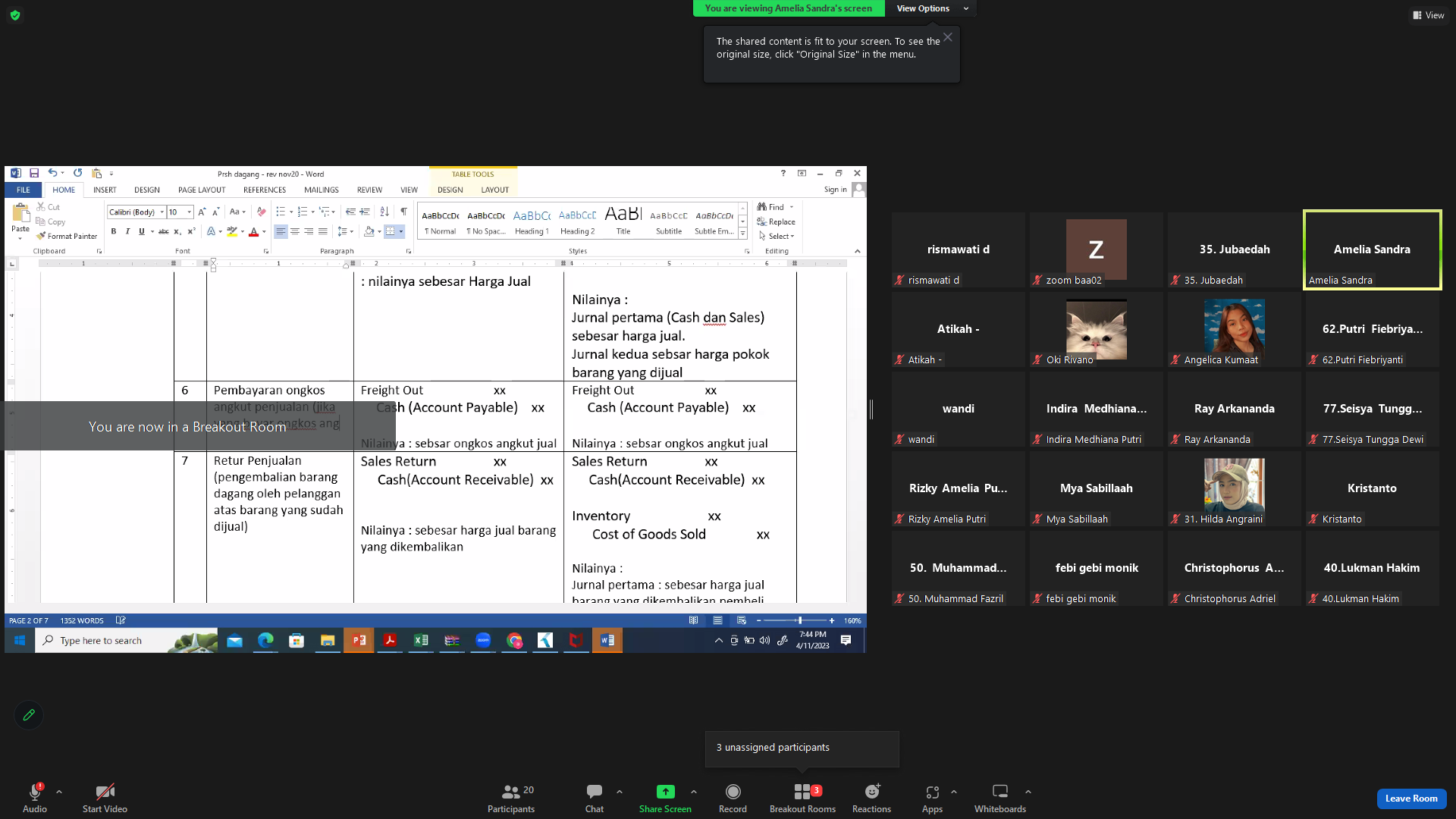Open the font size dropdown showing 10
Viewport: 1456px width, 819px height.
tap(190, 212)
